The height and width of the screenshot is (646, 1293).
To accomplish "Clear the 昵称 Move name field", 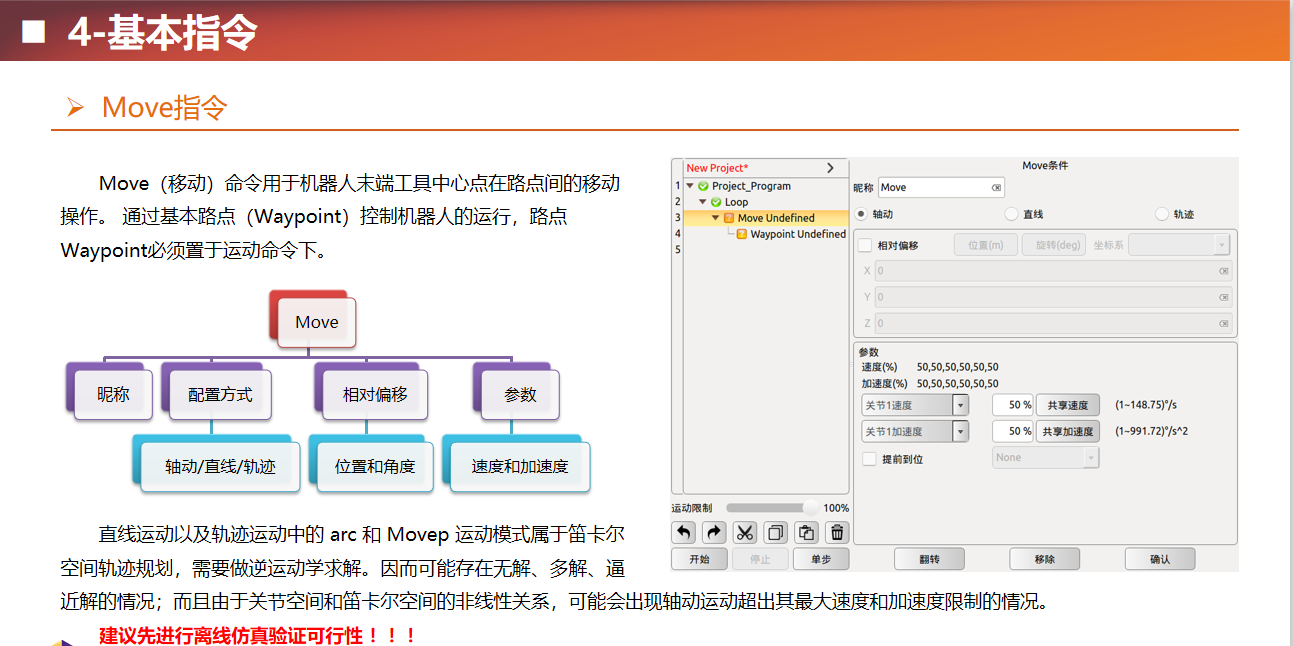I will click(x=996, y=188).
